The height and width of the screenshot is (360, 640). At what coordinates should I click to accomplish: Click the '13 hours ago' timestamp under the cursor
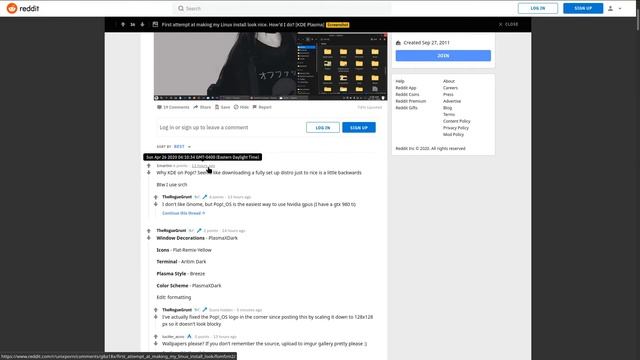[x=203, y=166]
